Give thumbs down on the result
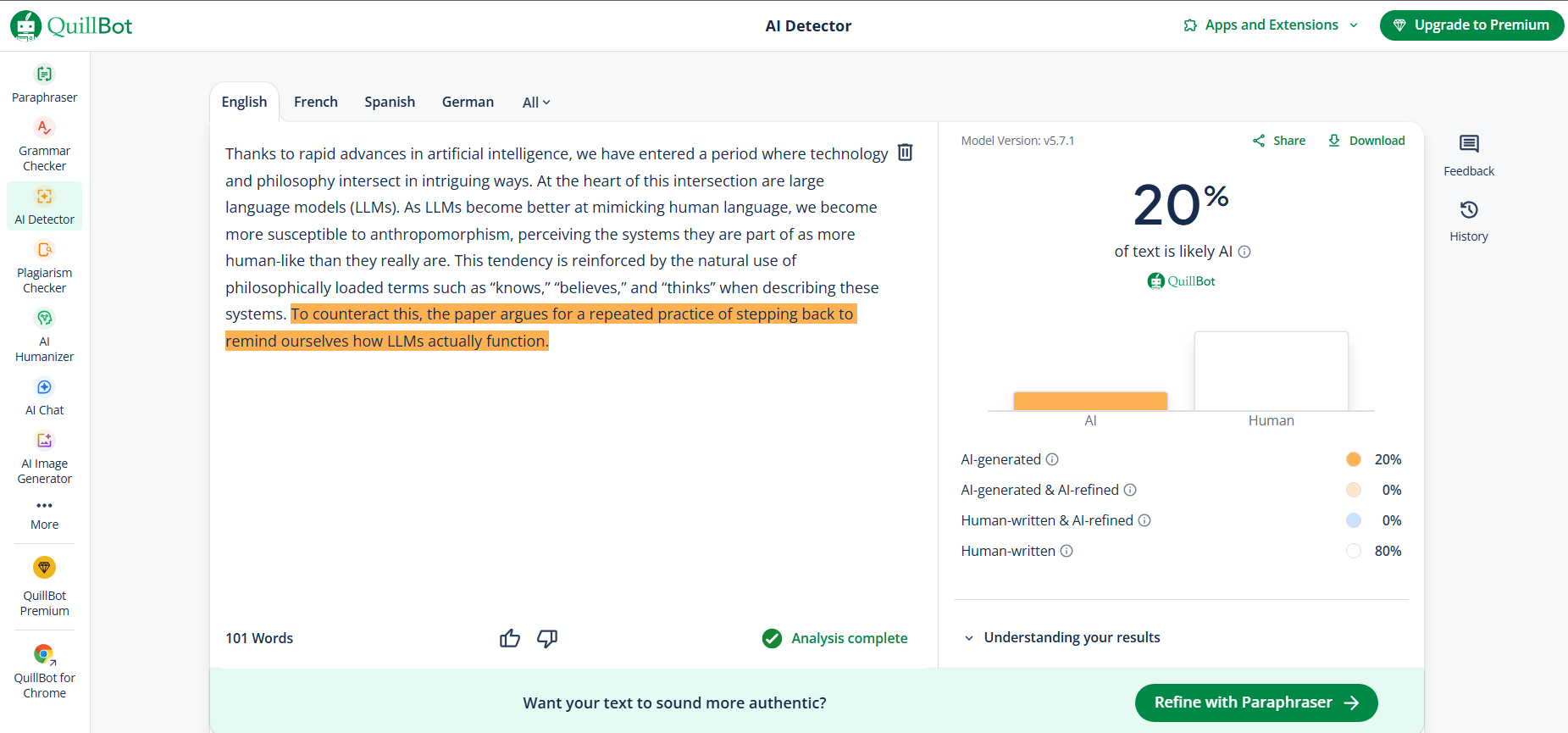Screen dimensions: 1568x733 click(x=546, y=638)
